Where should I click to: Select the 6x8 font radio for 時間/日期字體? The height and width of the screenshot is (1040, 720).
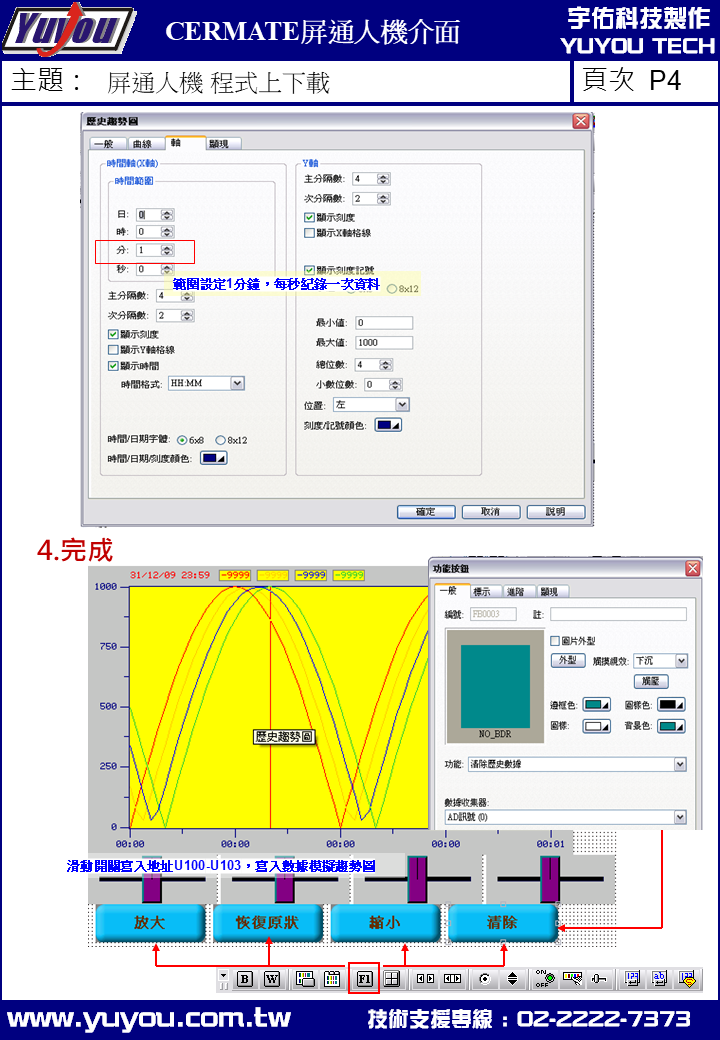coord(182,440)
